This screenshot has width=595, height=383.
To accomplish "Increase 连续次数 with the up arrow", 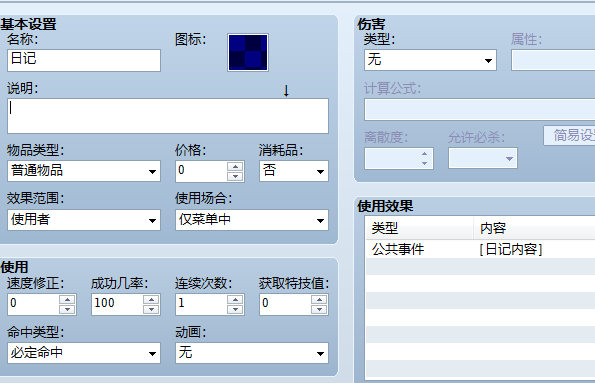I will tap(235, 299).
